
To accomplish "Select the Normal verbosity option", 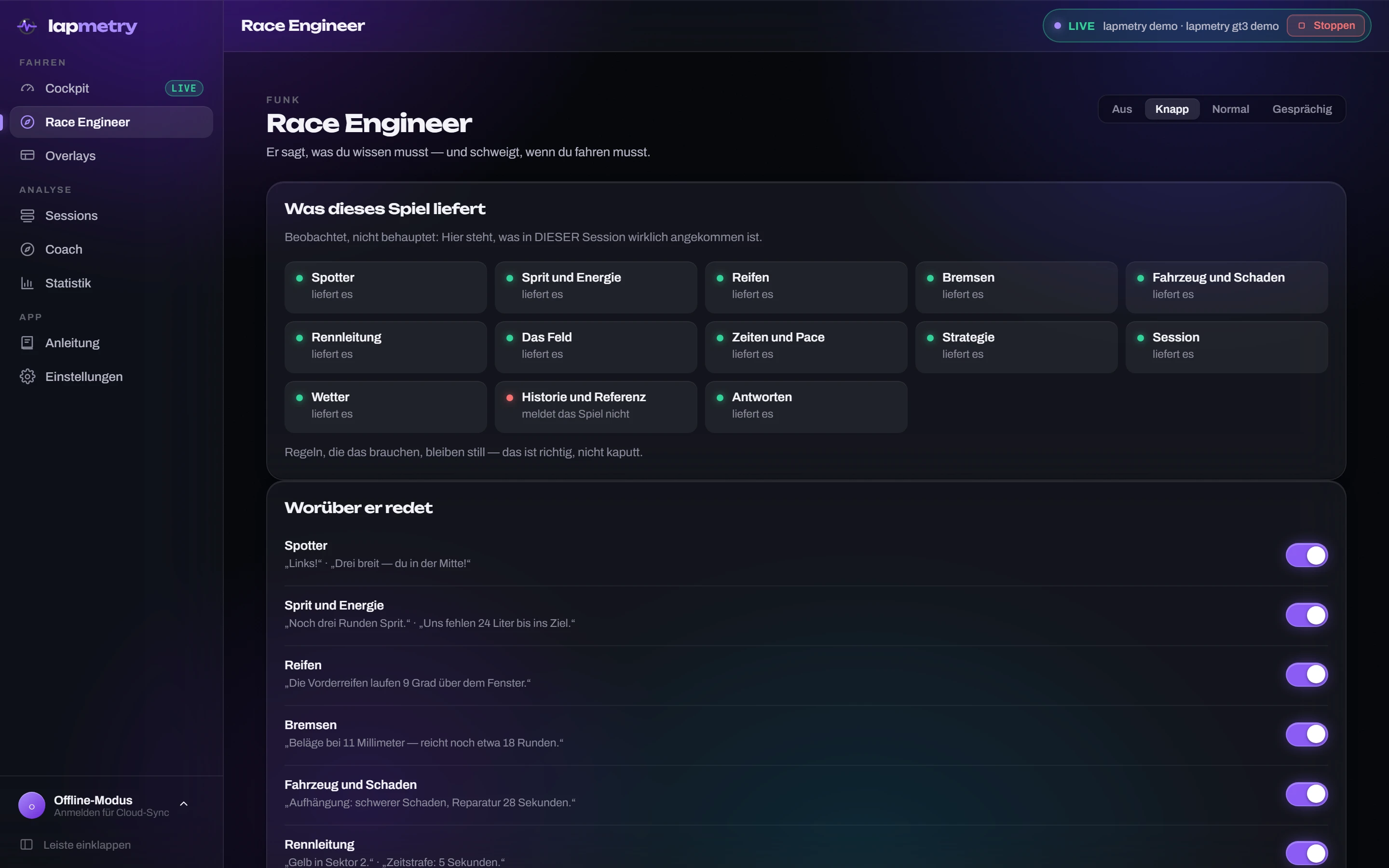I will tap(1231, 109).
